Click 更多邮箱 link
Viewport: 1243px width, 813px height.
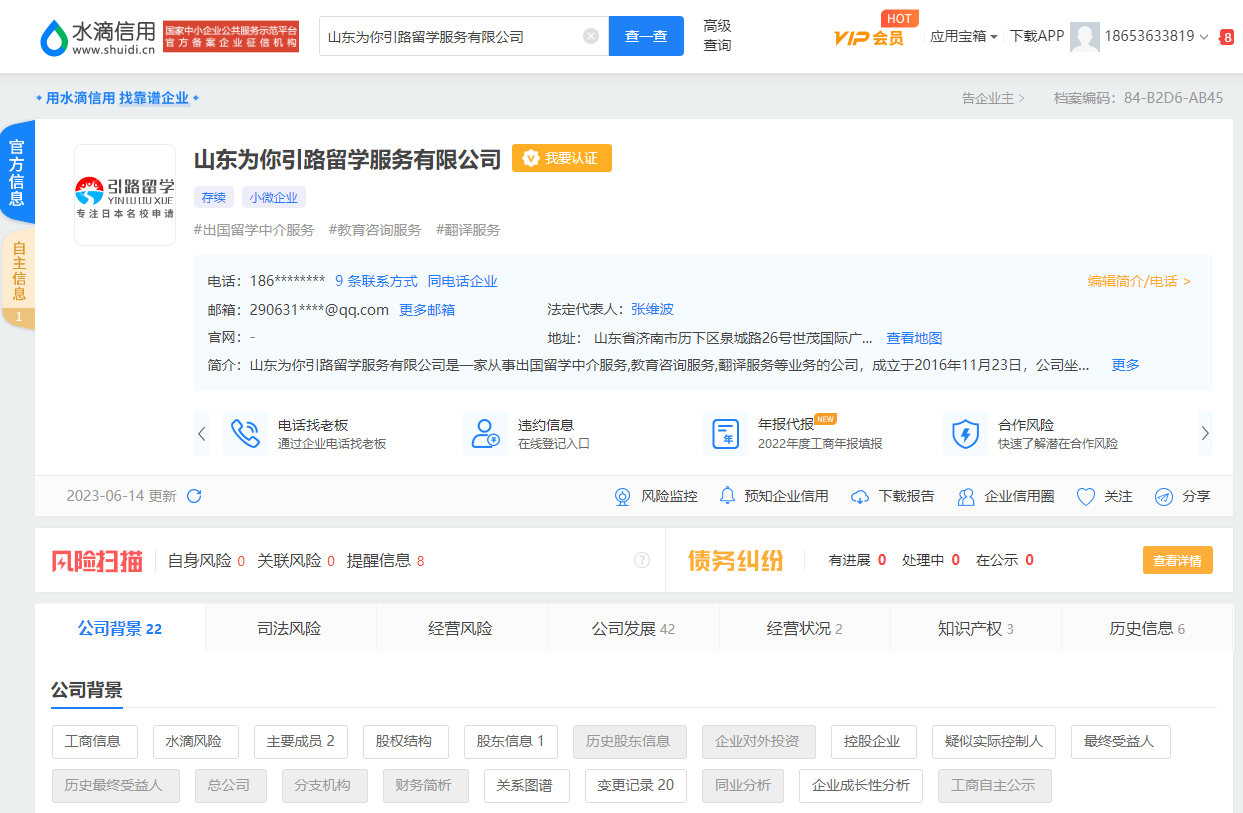point(427,310)
